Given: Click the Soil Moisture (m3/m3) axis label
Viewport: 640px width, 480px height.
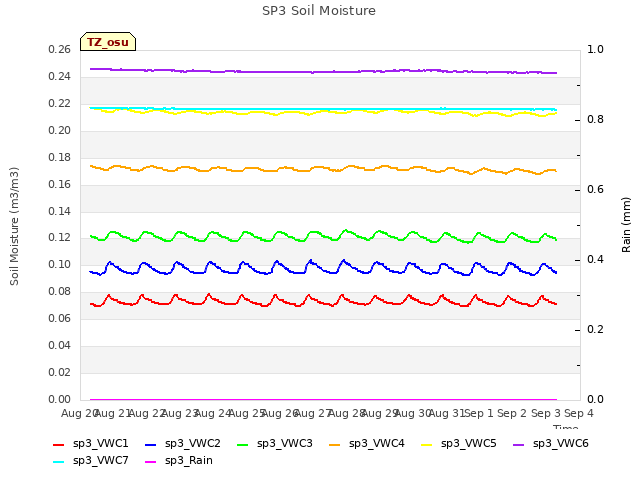Looking at the screenshot, I should click(14, 226).
